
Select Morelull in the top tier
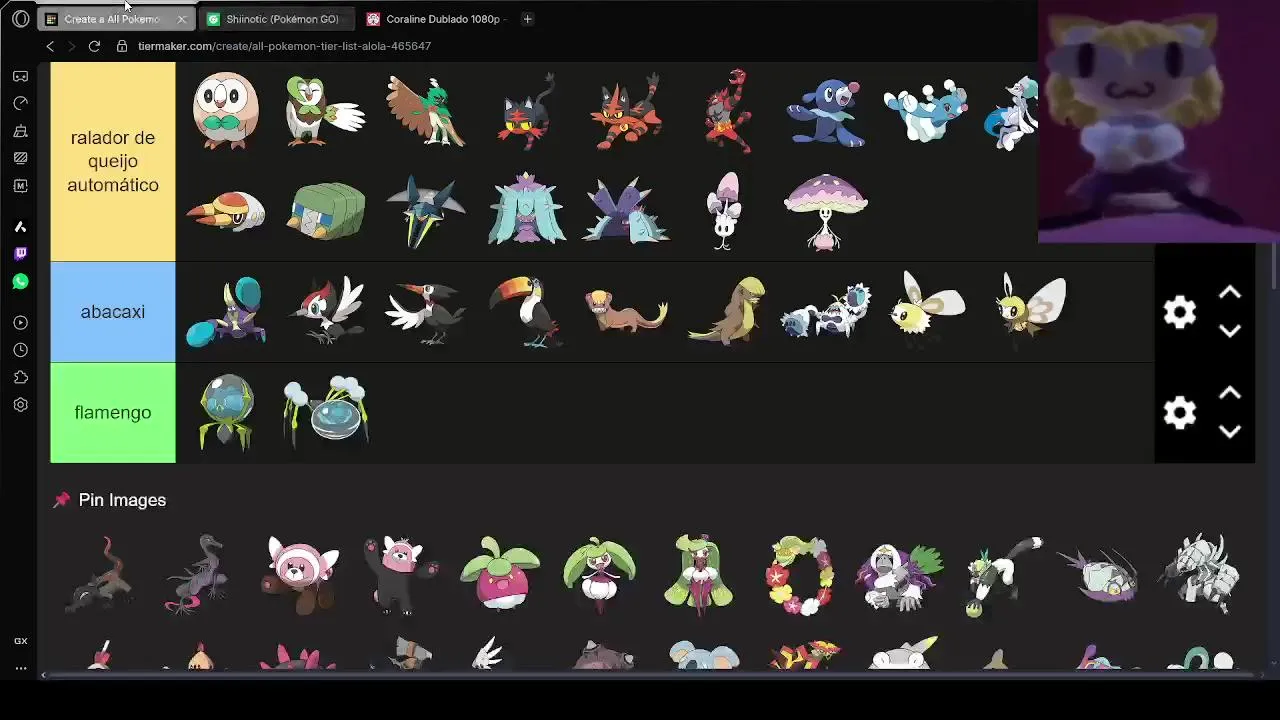(x=726, y=211)
